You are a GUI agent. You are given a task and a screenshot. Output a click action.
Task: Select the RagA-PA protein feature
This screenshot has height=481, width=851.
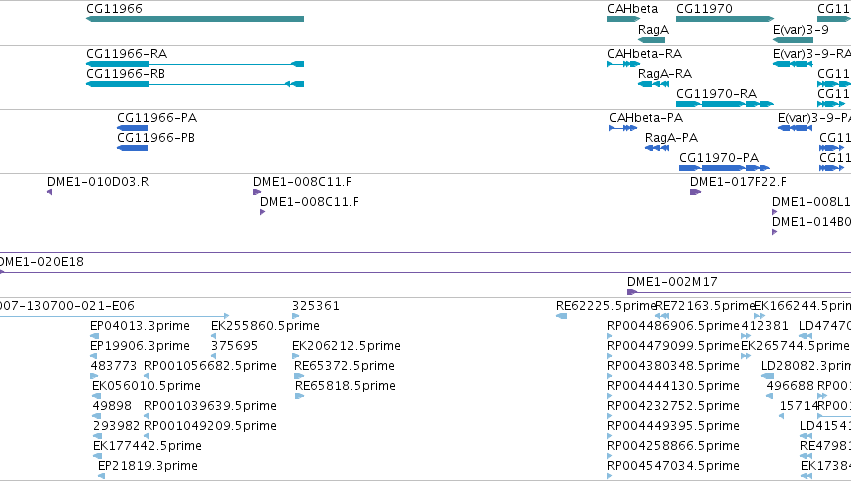click(657, 148)
